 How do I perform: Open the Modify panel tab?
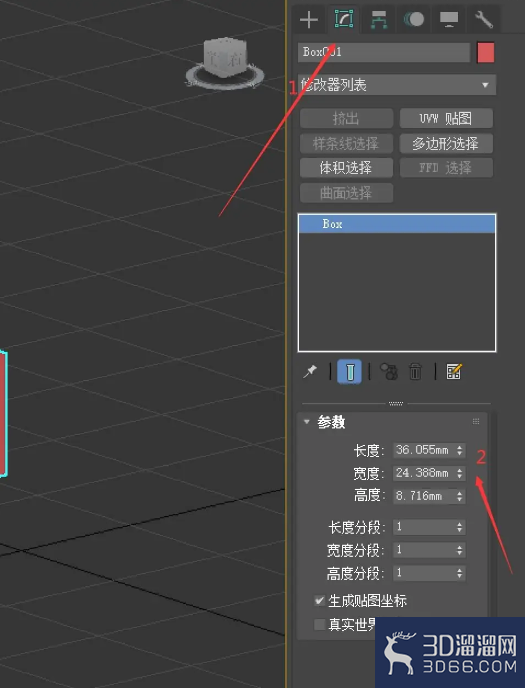point(344,20)
